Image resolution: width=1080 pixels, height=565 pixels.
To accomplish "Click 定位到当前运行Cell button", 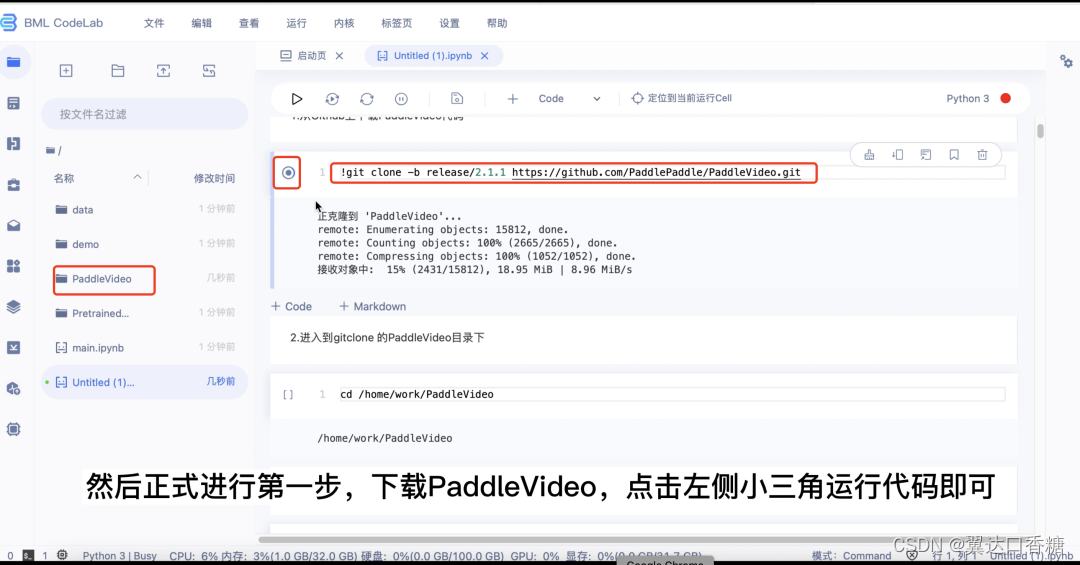I will click(681, 98).
